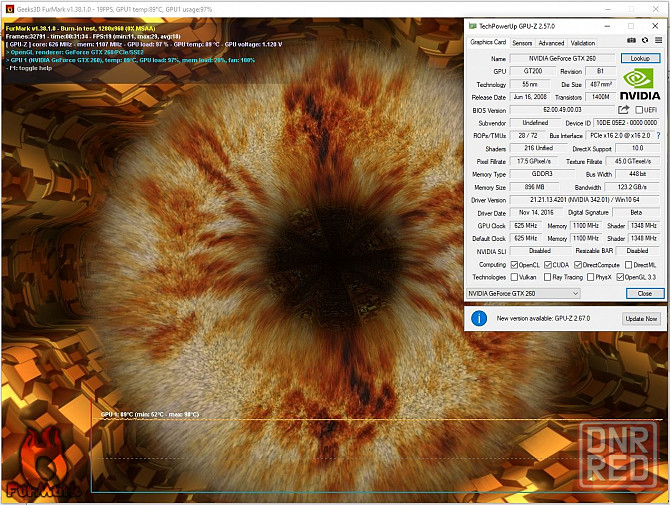This screenshot has height=505, width=670.
Task: Toggle the Ray Tracing checkbox
Action: (547, 277)
